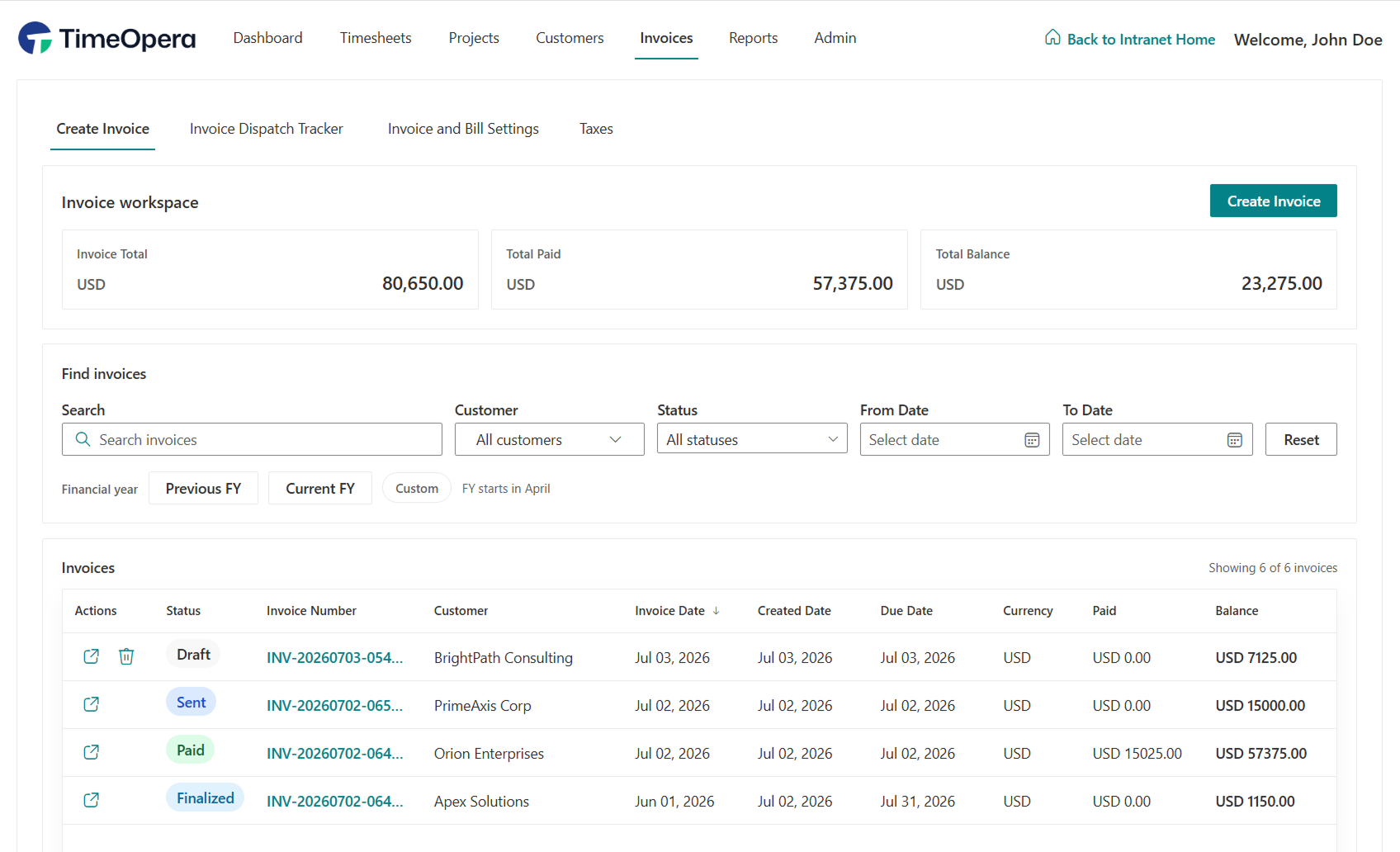Open the Customers menu
1400x852 pixels.
570,38
